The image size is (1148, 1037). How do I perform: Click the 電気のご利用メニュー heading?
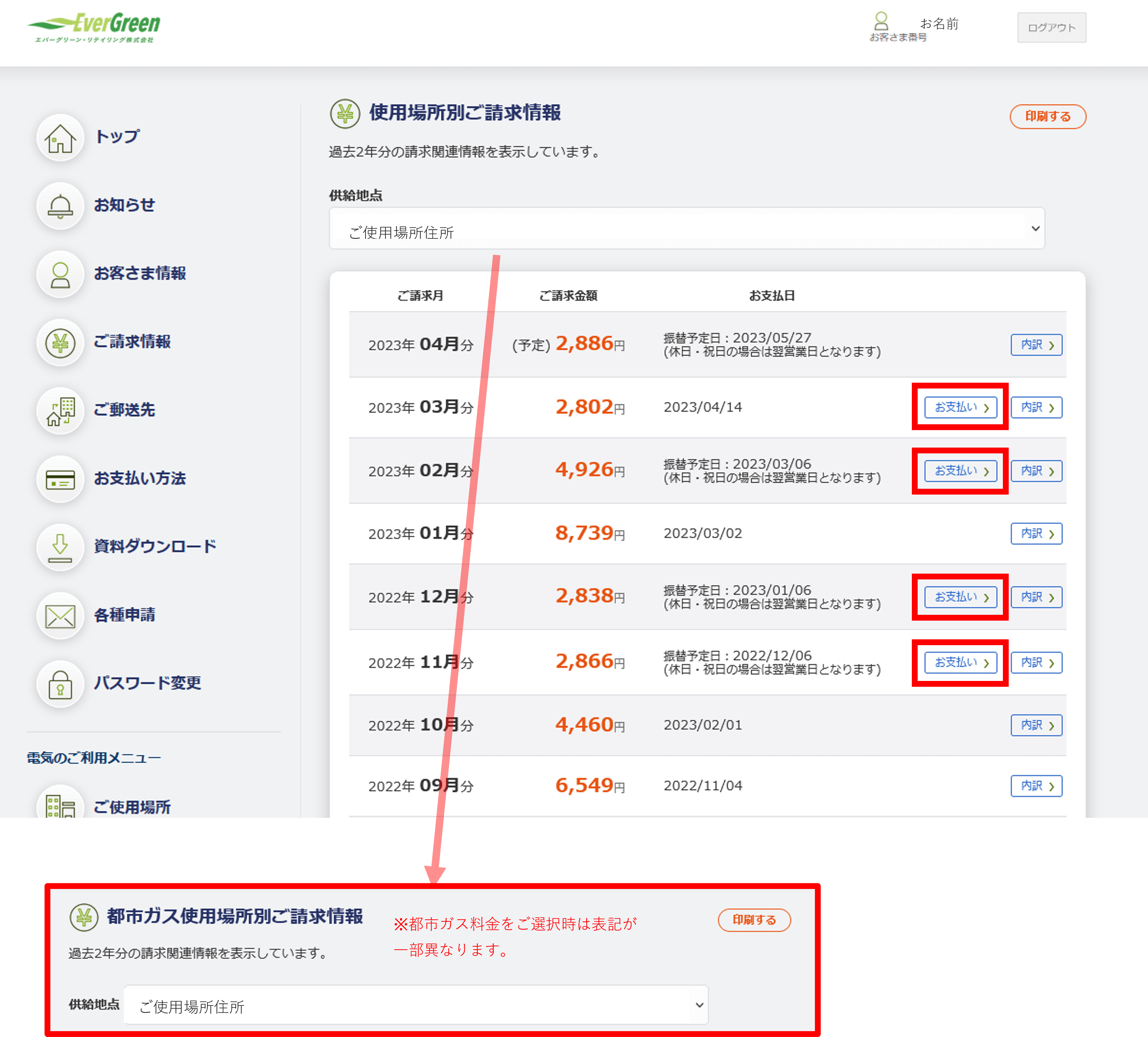94,758
